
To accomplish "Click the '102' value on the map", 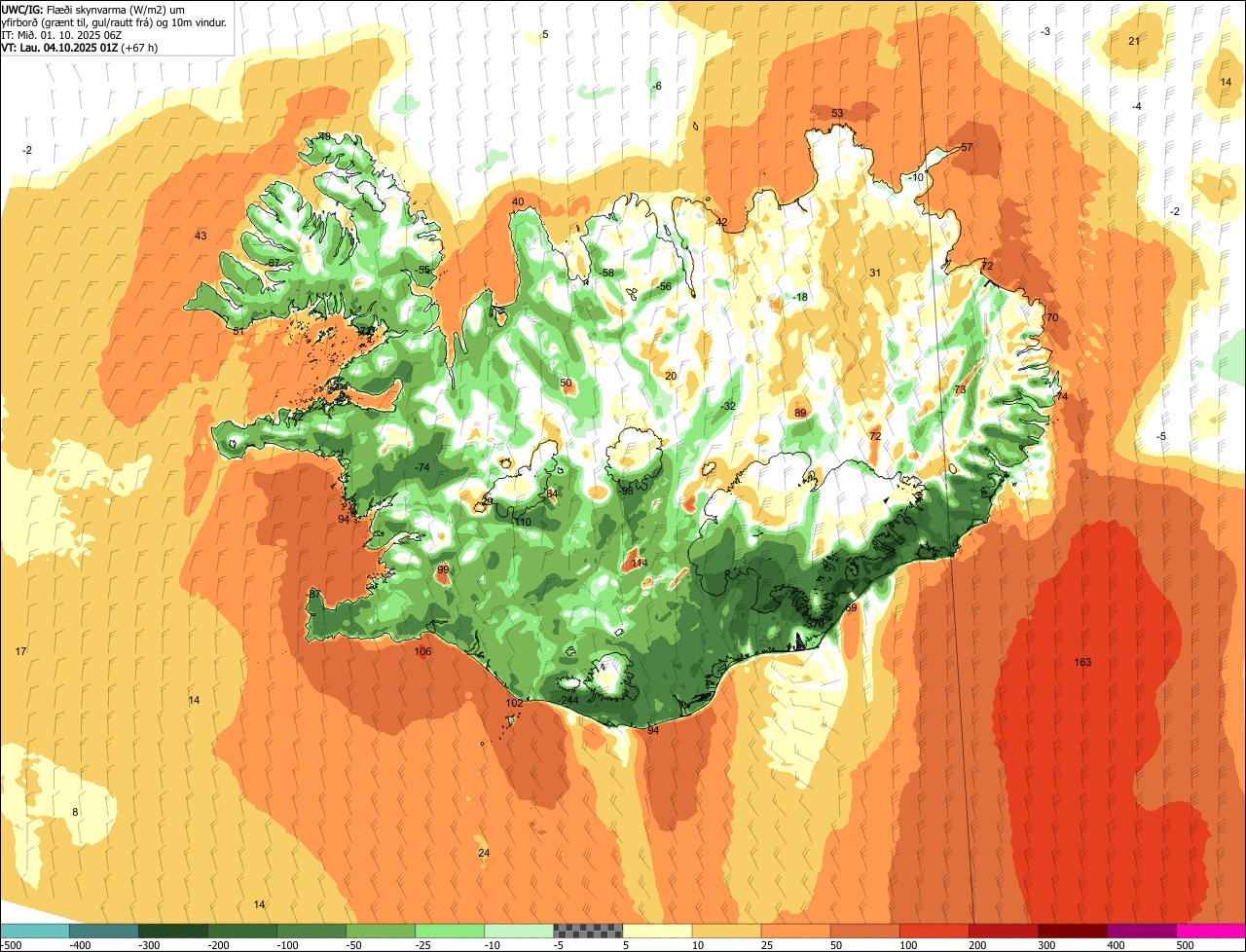I will click(x=514, y=703).
